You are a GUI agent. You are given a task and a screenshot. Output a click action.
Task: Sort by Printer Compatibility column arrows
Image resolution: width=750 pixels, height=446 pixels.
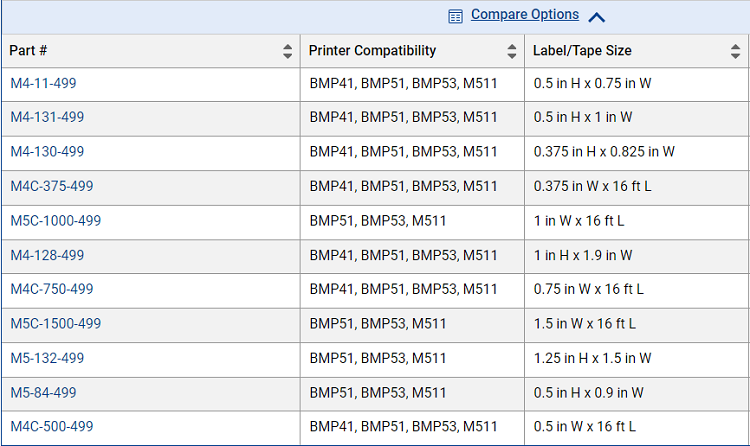(511, 51)
